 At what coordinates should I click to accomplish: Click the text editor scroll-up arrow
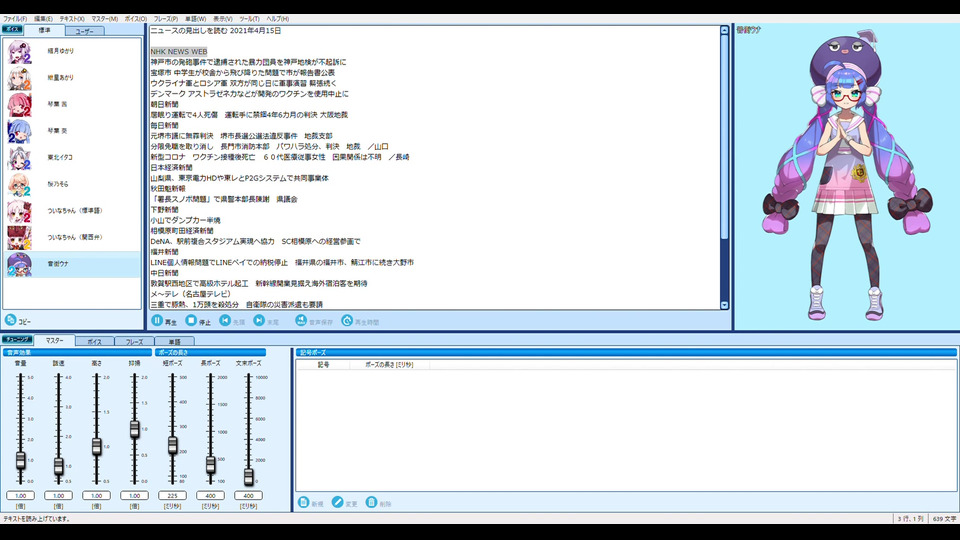click(x=724, y=30)
